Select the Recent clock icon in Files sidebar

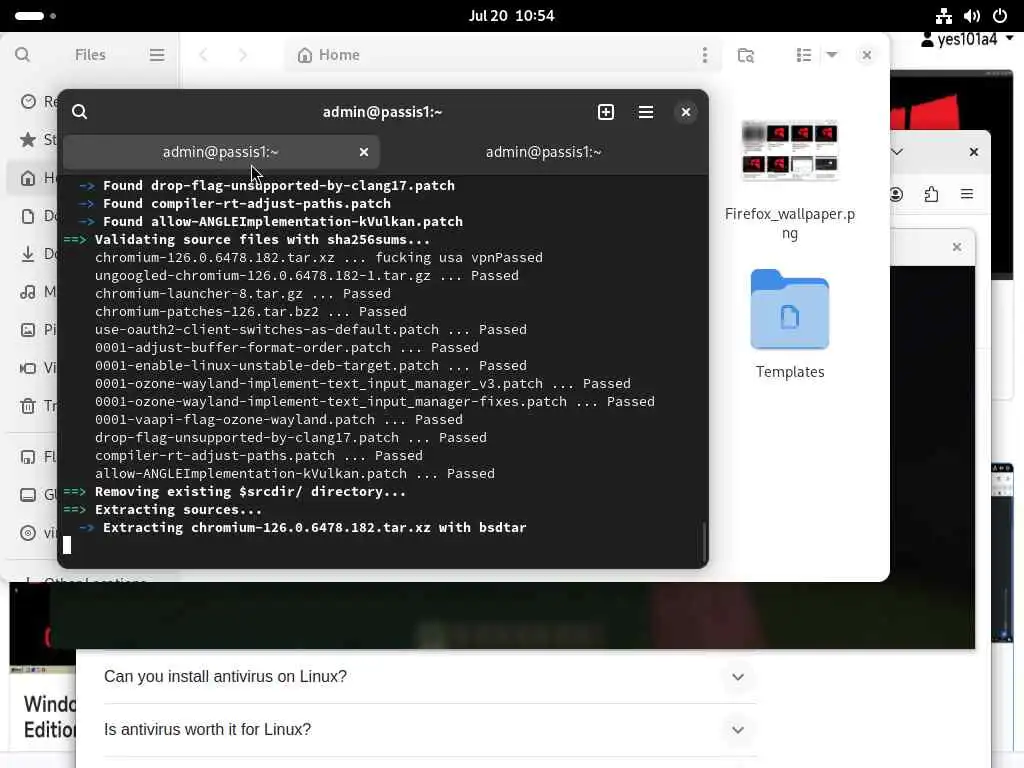[28, 101]
